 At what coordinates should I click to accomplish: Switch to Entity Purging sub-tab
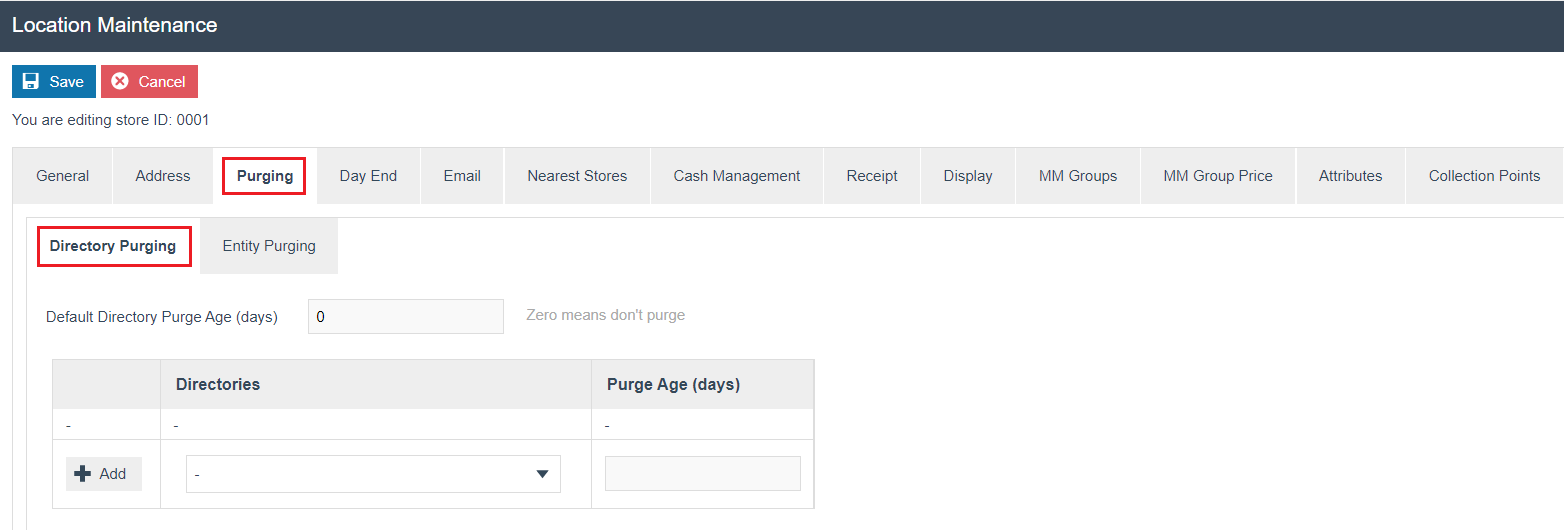coord(269,246)
